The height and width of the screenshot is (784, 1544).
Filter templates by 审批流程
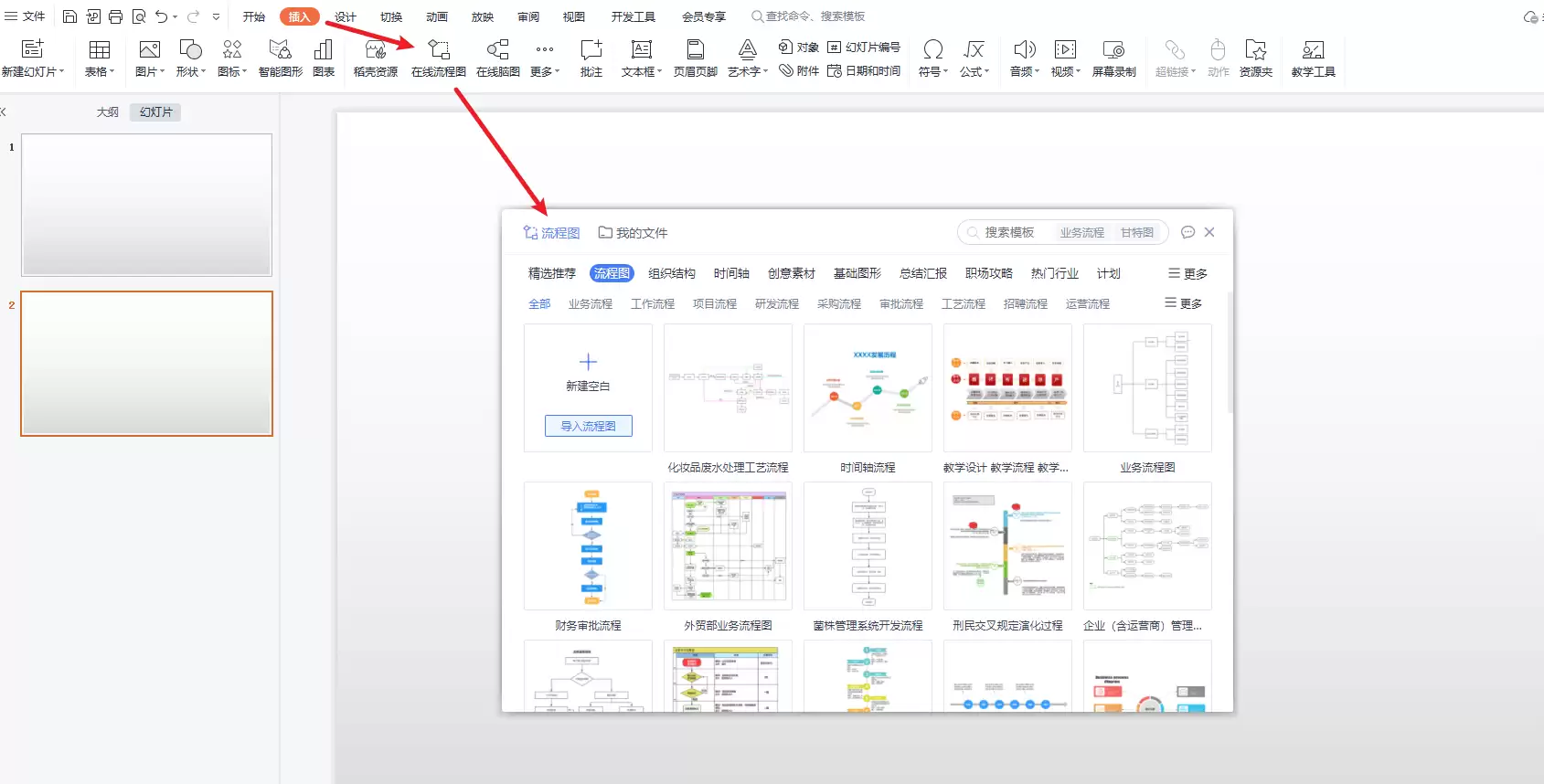coord(901,303)
